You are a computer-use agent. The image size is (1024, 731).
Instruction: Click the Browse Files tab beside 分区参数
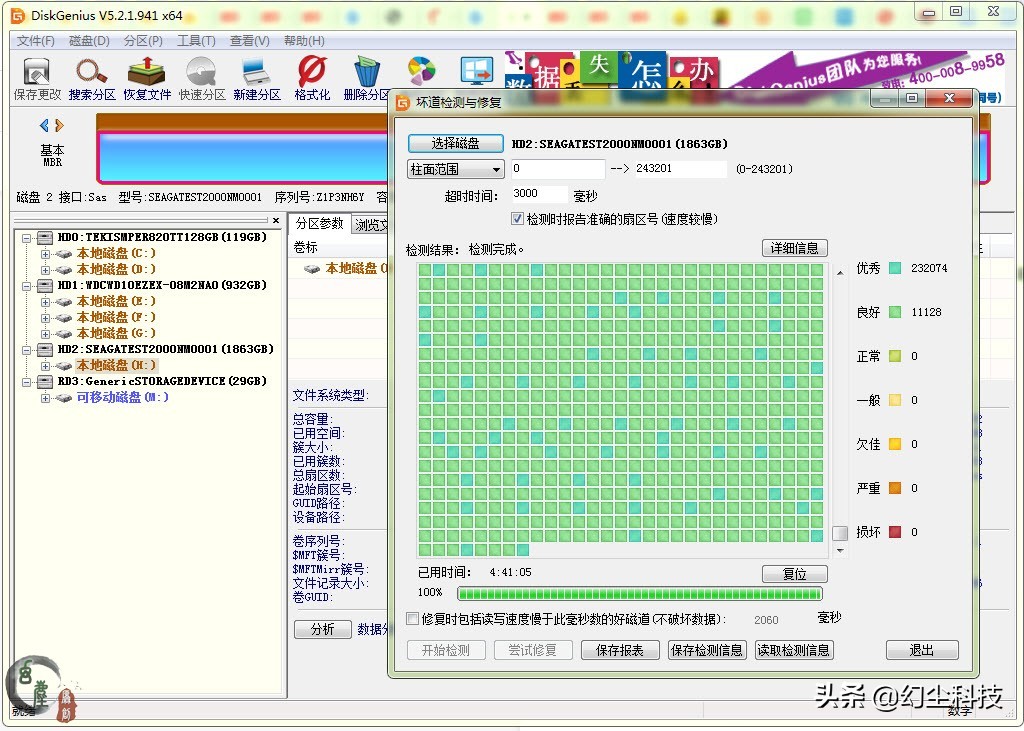tap(371, 225)
